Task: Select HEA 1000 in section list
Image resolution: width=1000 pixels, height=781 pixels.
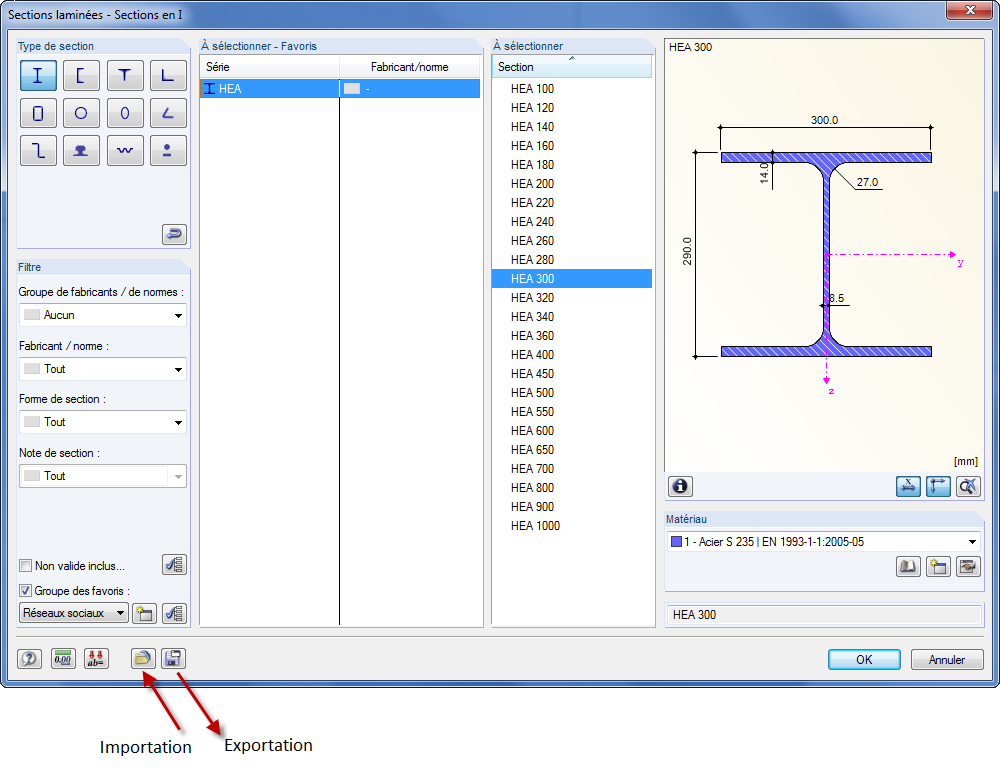Action: tap(572, 526)
